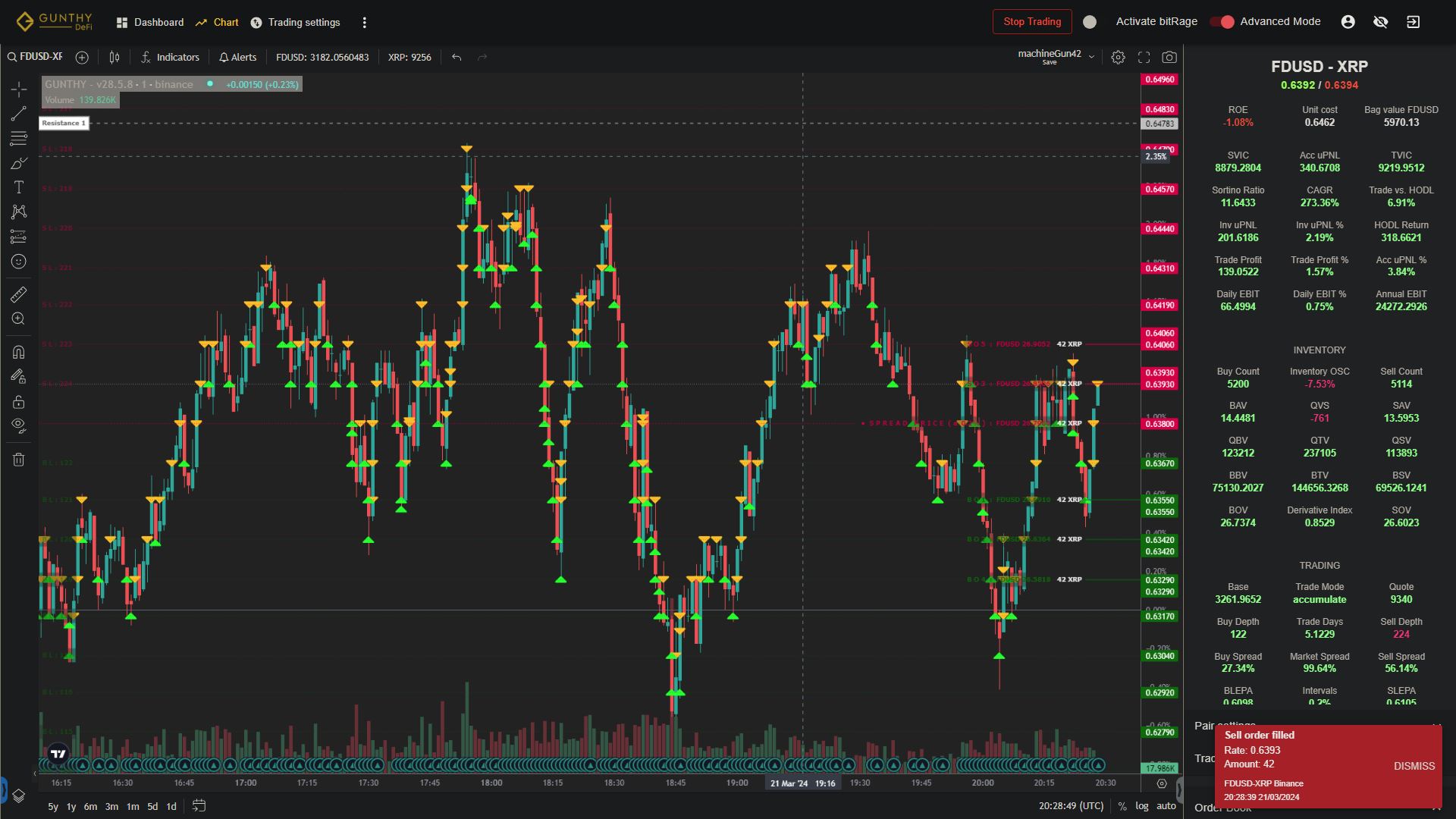The width and height of the screenshot is (1456, 819).
Task: Open the emoji icons tool
Action: pyautogui.click(x=19, y=262)
